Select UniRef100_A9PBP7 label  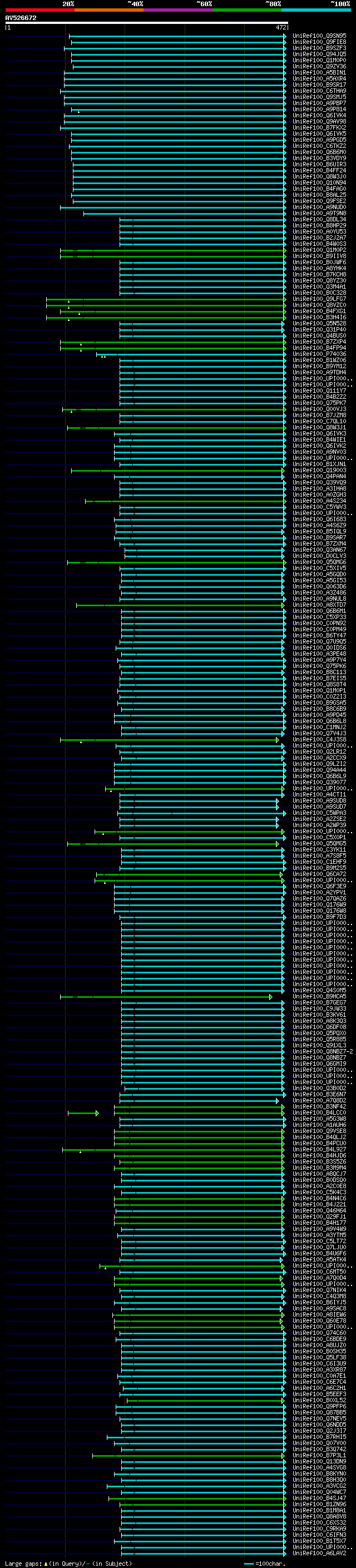(x=319, y=103)
